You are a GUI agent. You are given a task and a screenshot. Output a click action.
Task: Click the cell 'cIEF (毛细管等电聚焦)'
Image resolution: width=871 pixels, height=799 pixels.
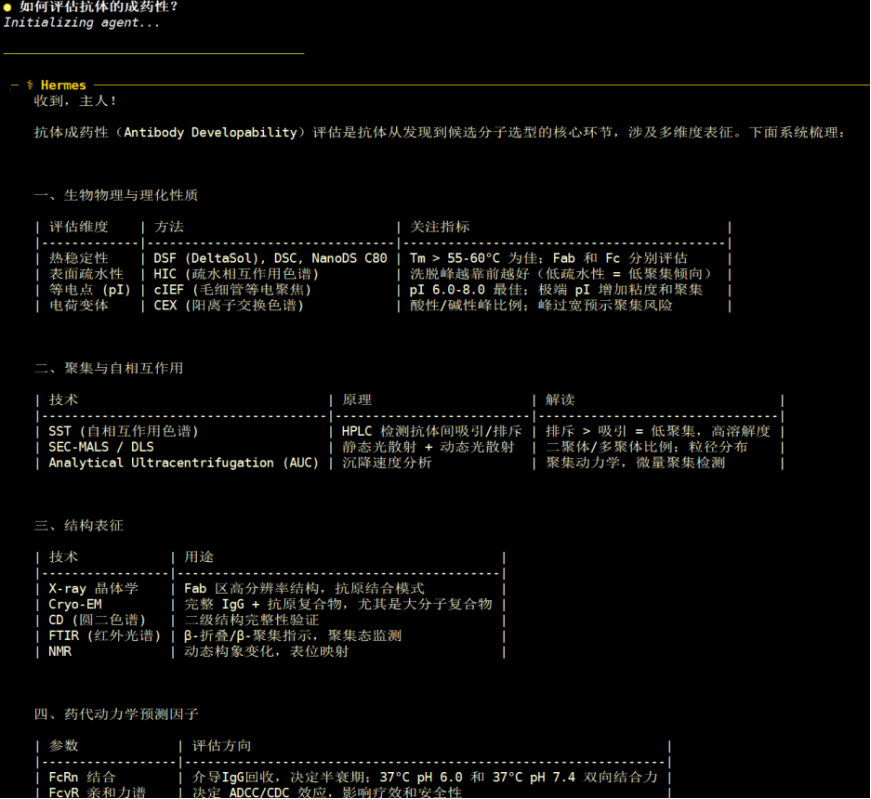[x=233, y=290]
